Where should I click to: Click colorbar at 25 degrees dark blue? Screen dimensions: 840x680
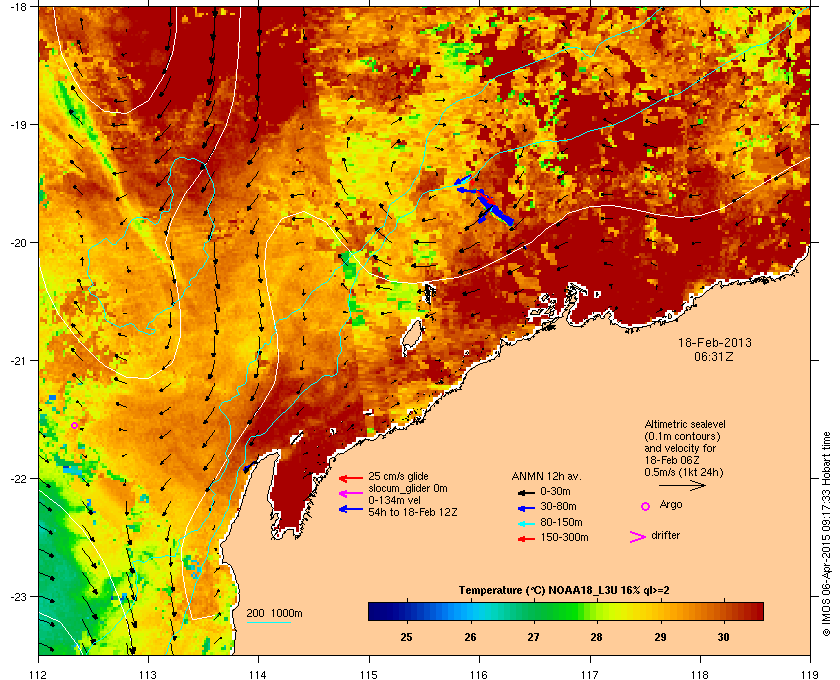407,611
